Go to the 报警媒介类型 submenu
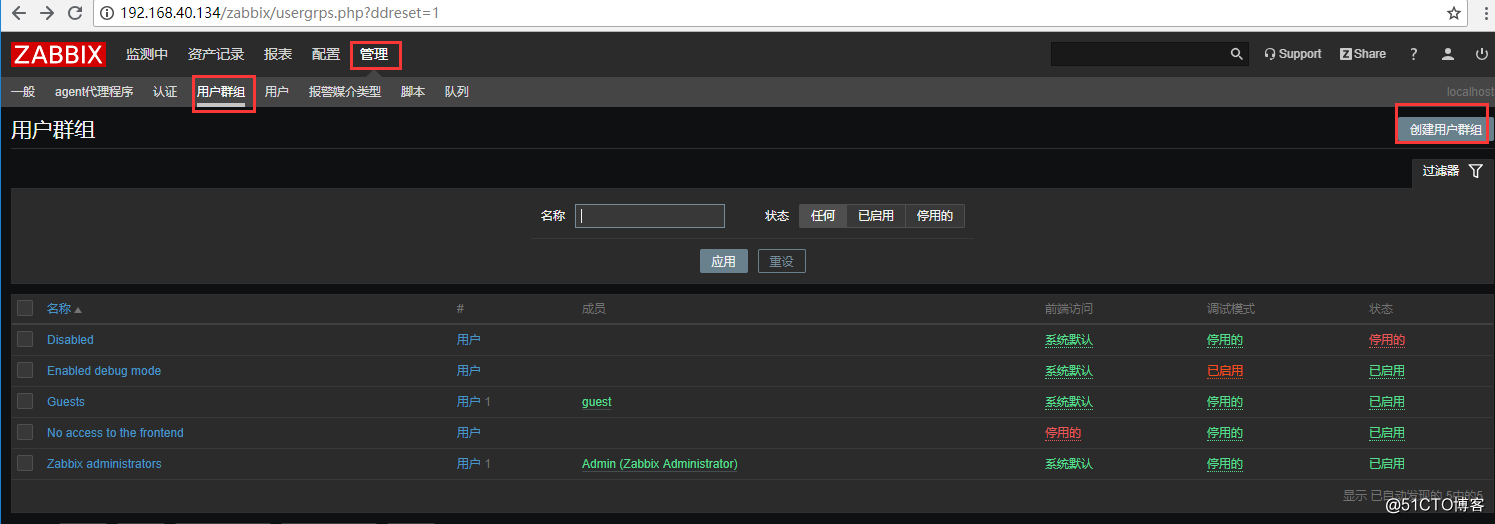The height and width of the screenshot is (524, 1495). pyautogui.click(x=345, y=92)
